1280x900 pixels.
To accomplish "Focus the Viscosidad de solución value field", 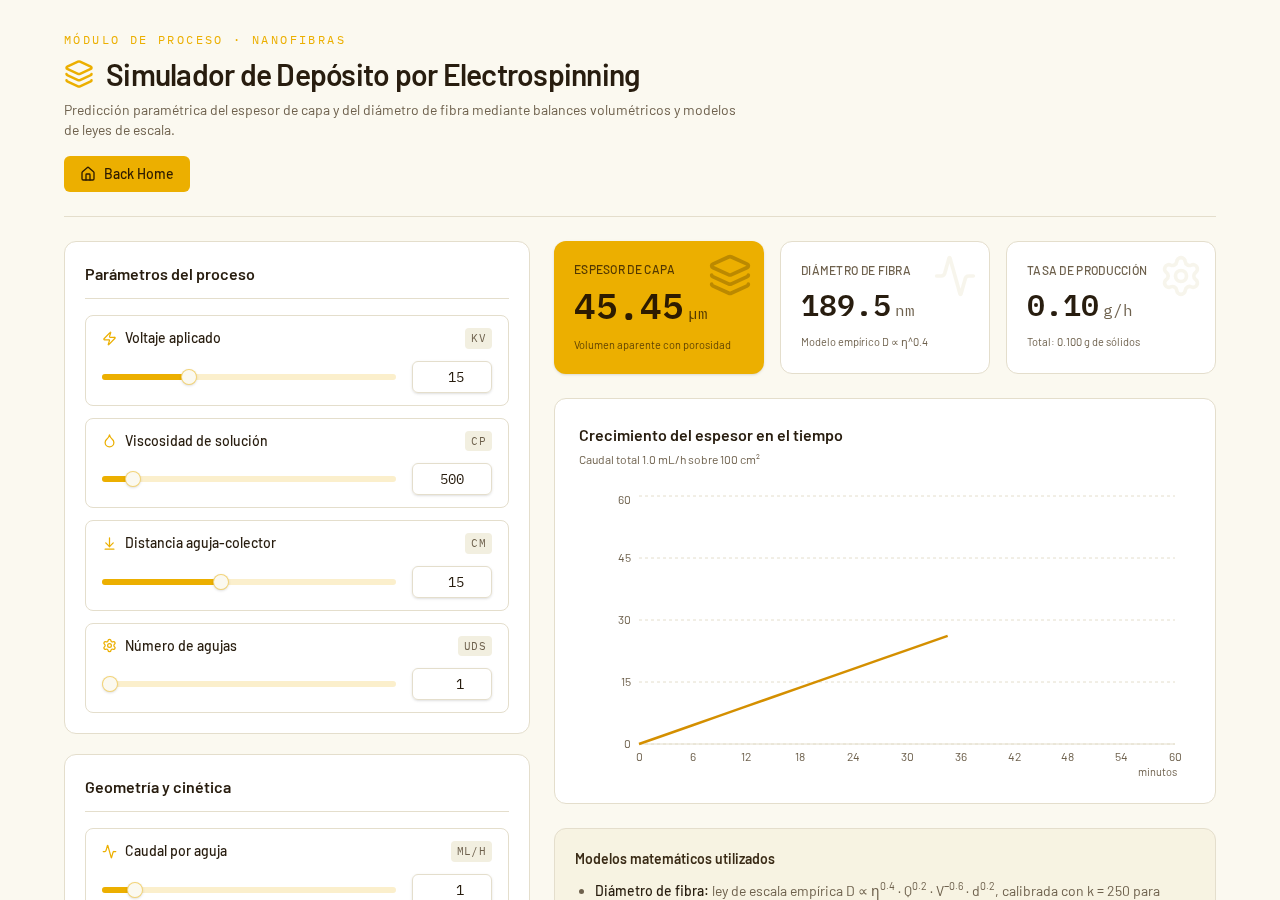I will (452, 479).
